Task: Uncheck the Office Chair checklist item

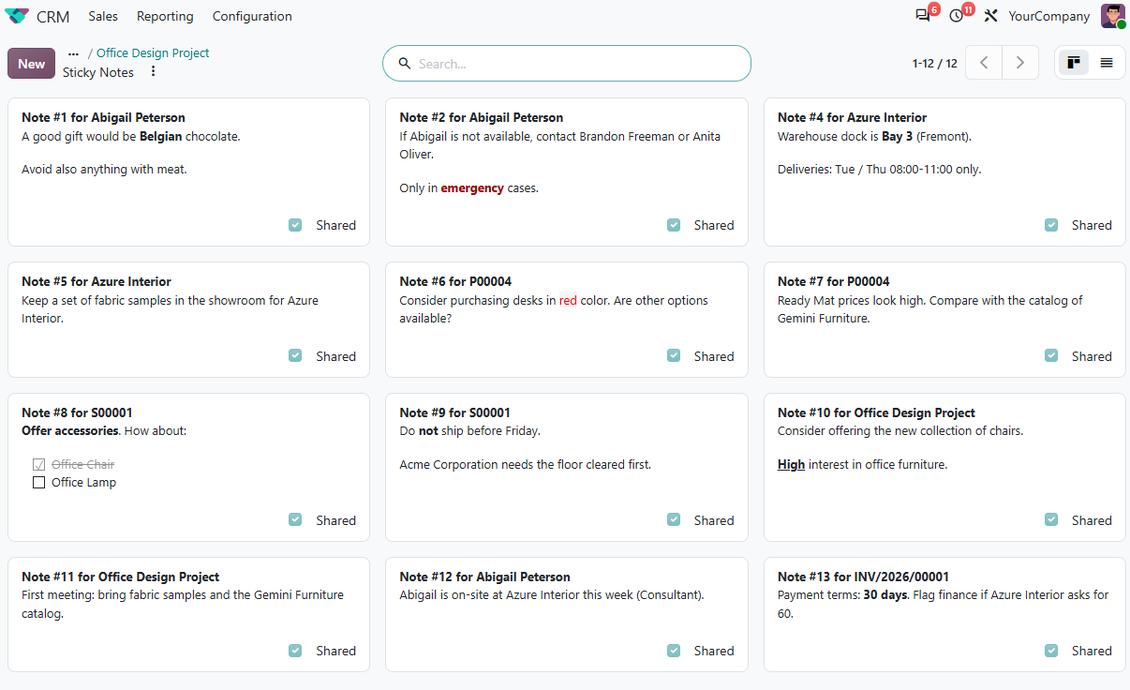Action: click(x=39, y=464)
